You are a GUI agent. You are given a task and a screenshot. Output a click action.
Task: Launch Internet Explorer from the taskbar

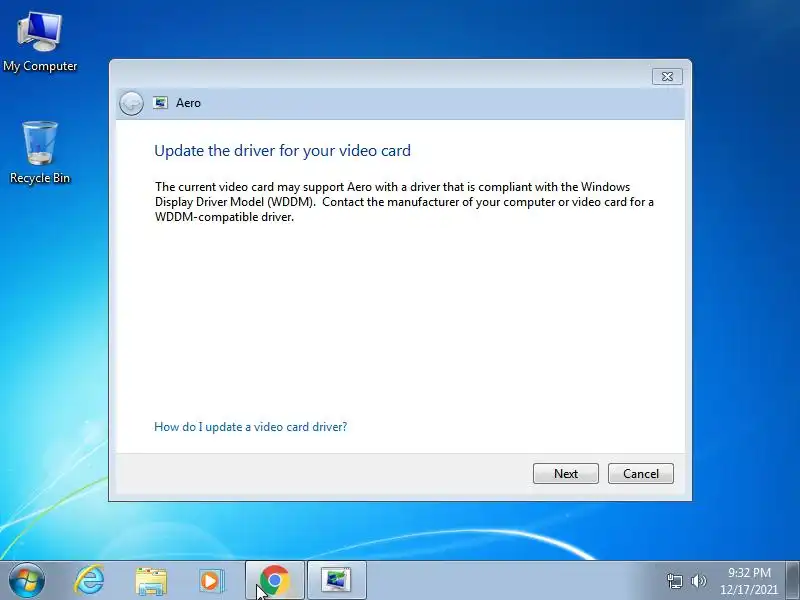coord(89,580)
